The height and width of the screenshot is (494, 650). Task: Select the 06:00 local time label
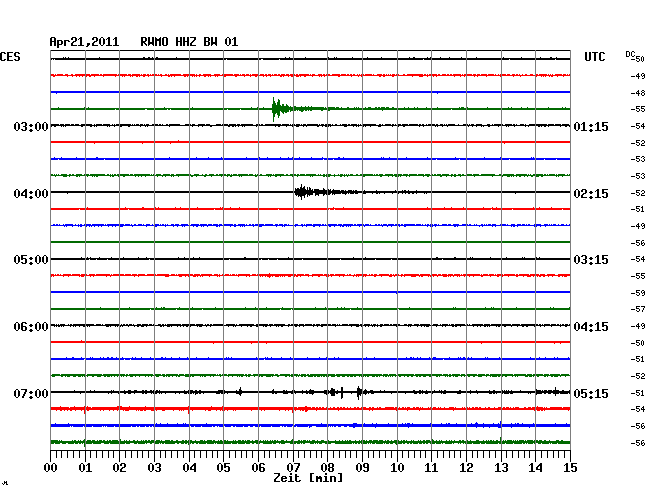click(x=31, y=327)
